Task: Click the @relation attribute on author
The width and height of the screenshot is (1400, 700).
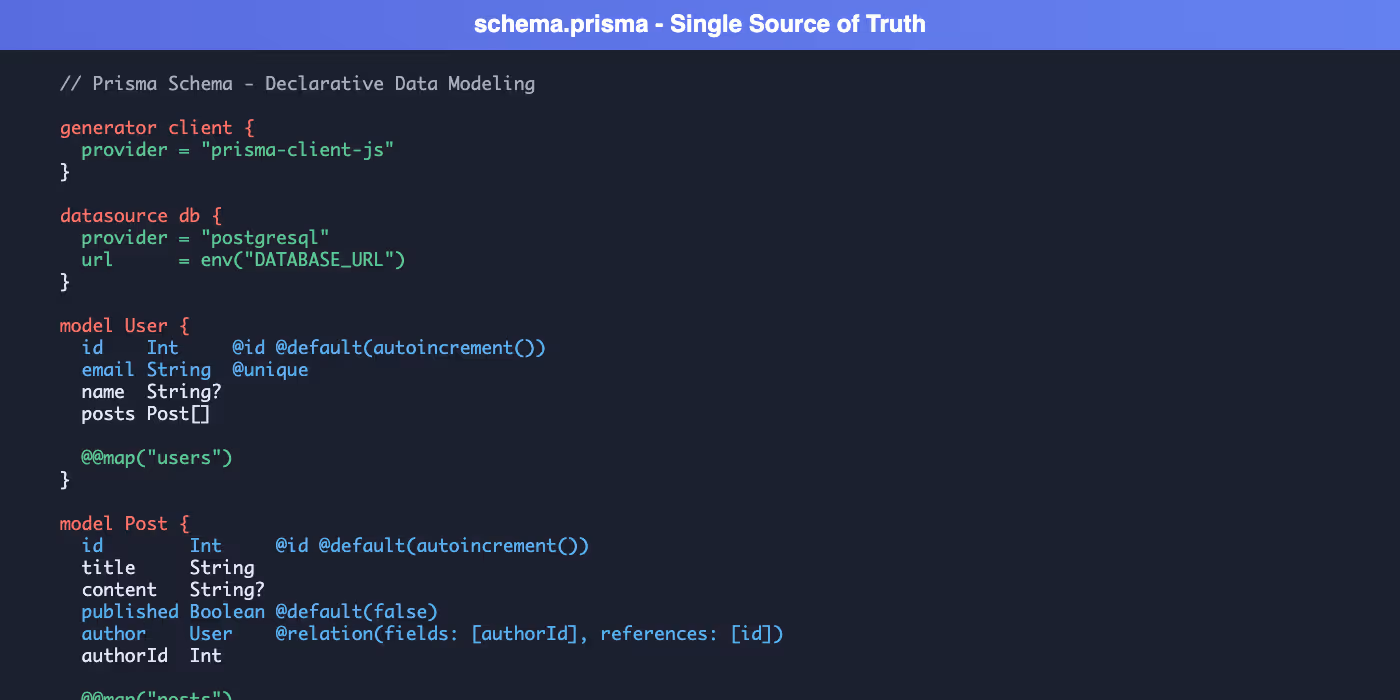Action: pos(529,634)
